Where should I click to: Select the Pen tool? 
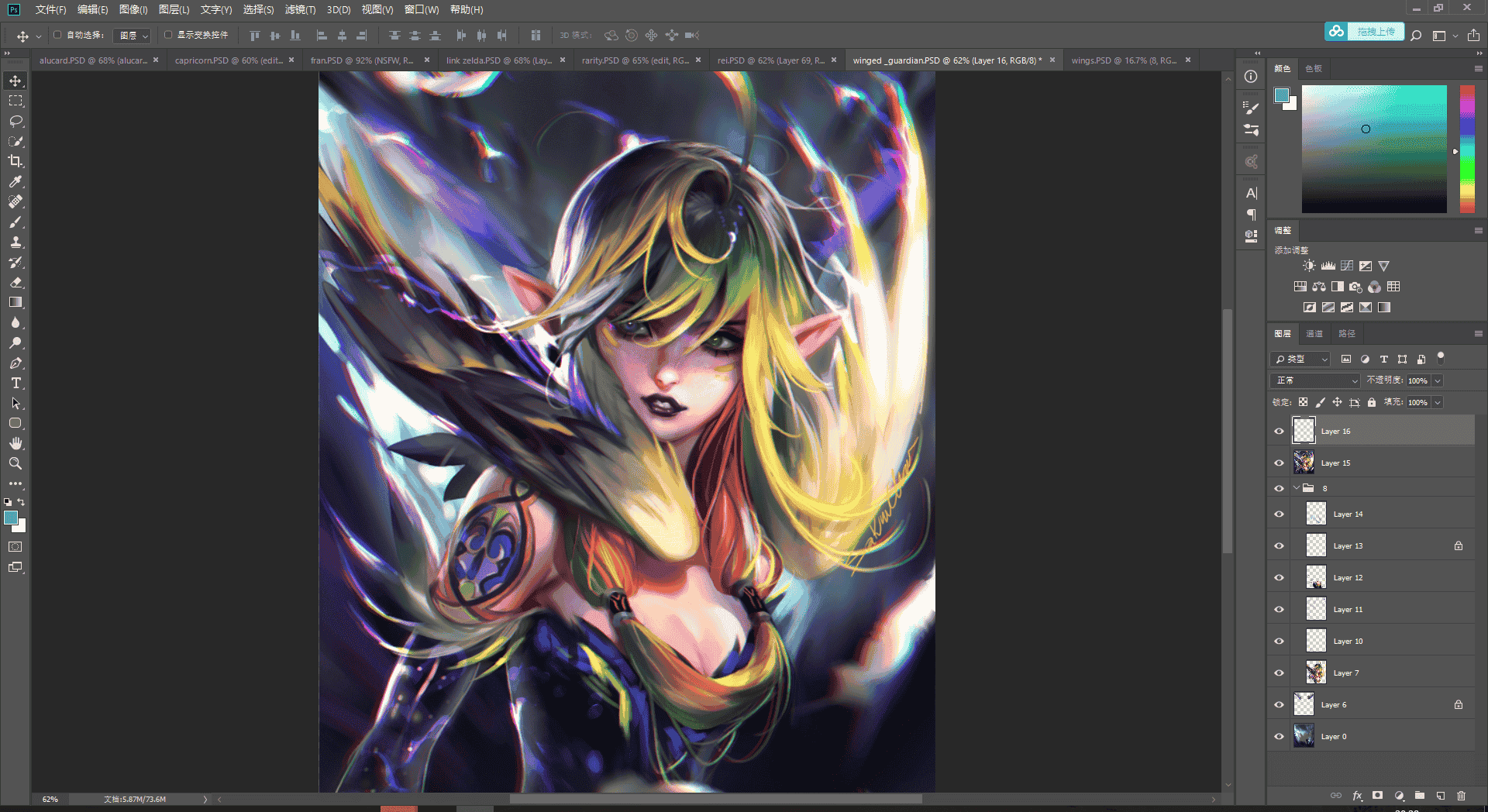[x=15, y=363]
